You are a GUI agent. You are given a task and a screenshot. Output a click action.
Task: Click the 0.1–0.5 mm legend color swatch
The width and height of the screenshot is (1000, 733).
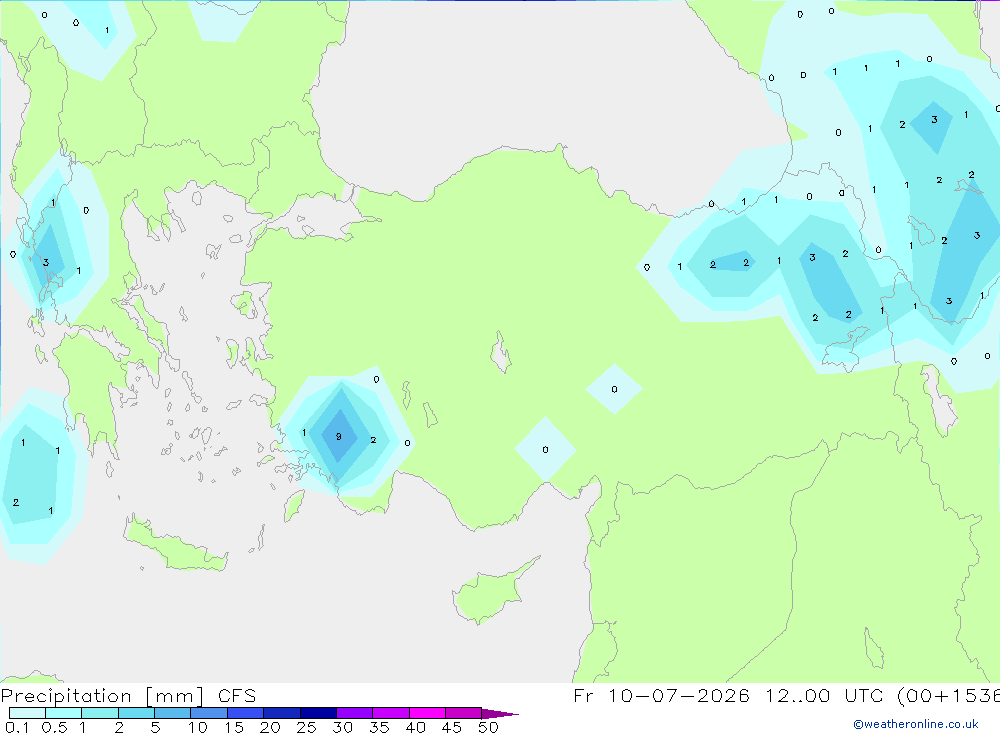coord(27,713)
